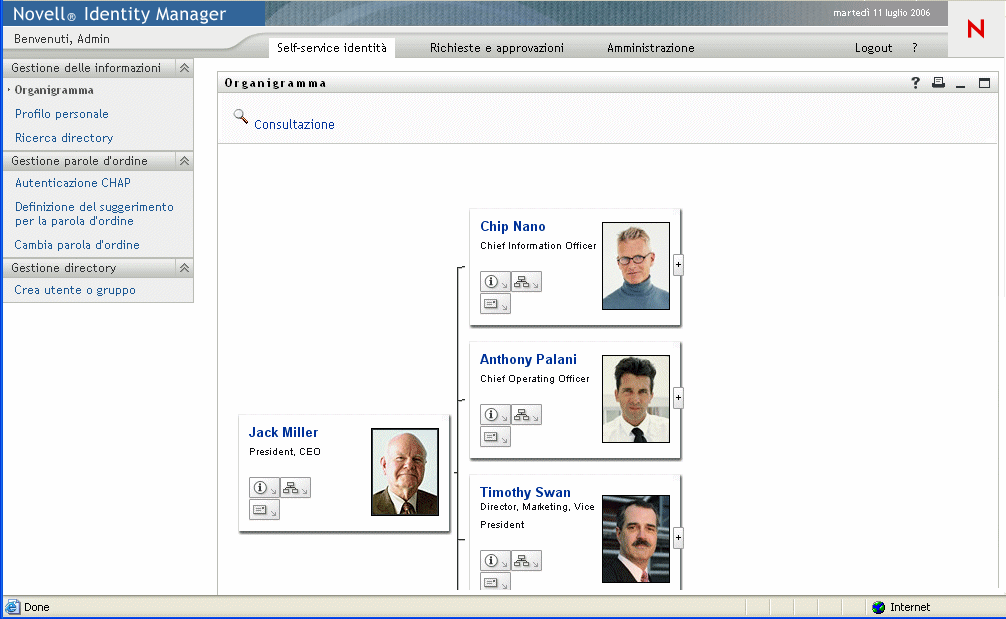1006x619 pixels.
Task: Click the date martedì 11 luglio 2006
Action: (882, 13)
